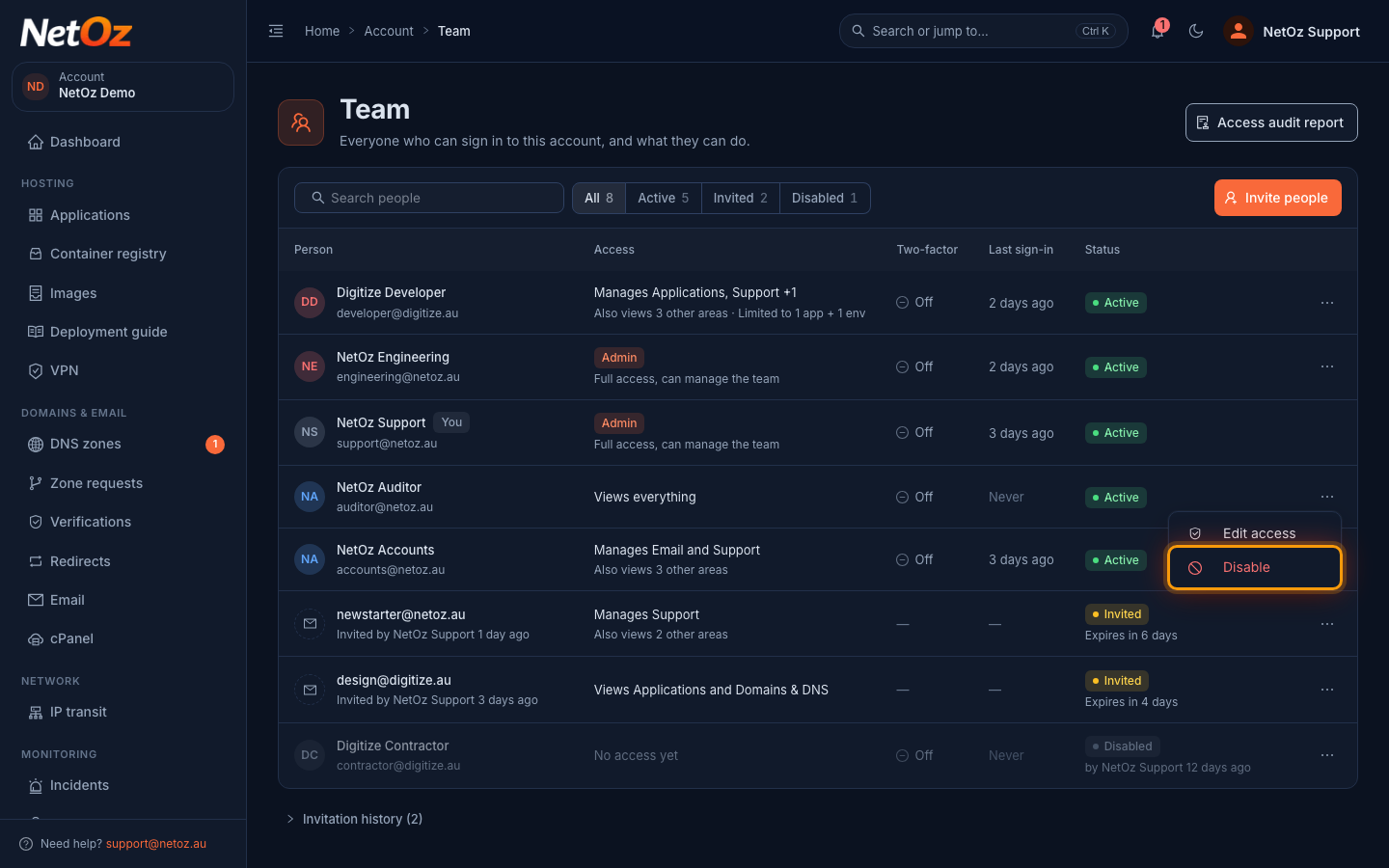Go to Account breadcrumb

tap(389, 31)
